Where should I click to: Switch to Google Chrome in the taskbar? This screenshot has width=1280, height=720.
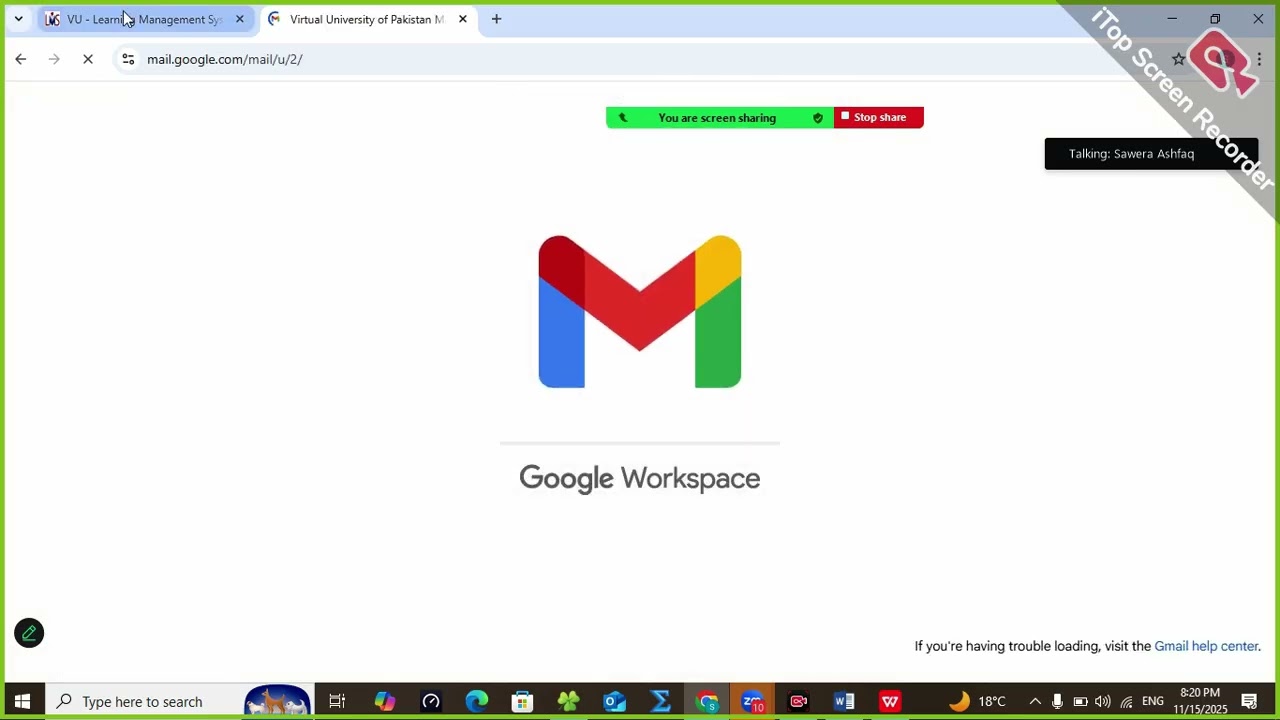[707, 701]
